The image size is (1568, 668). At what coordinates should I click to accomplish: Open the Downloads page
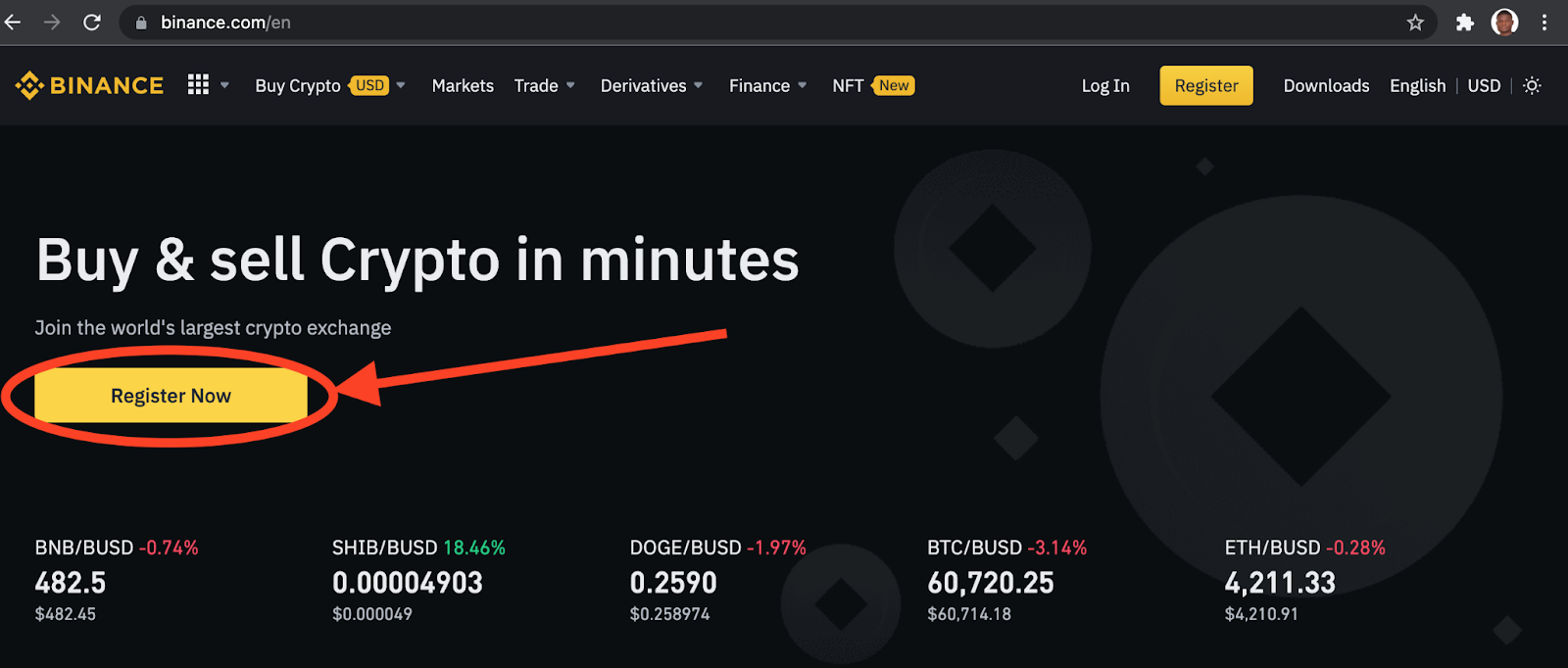click(1326, 86)
